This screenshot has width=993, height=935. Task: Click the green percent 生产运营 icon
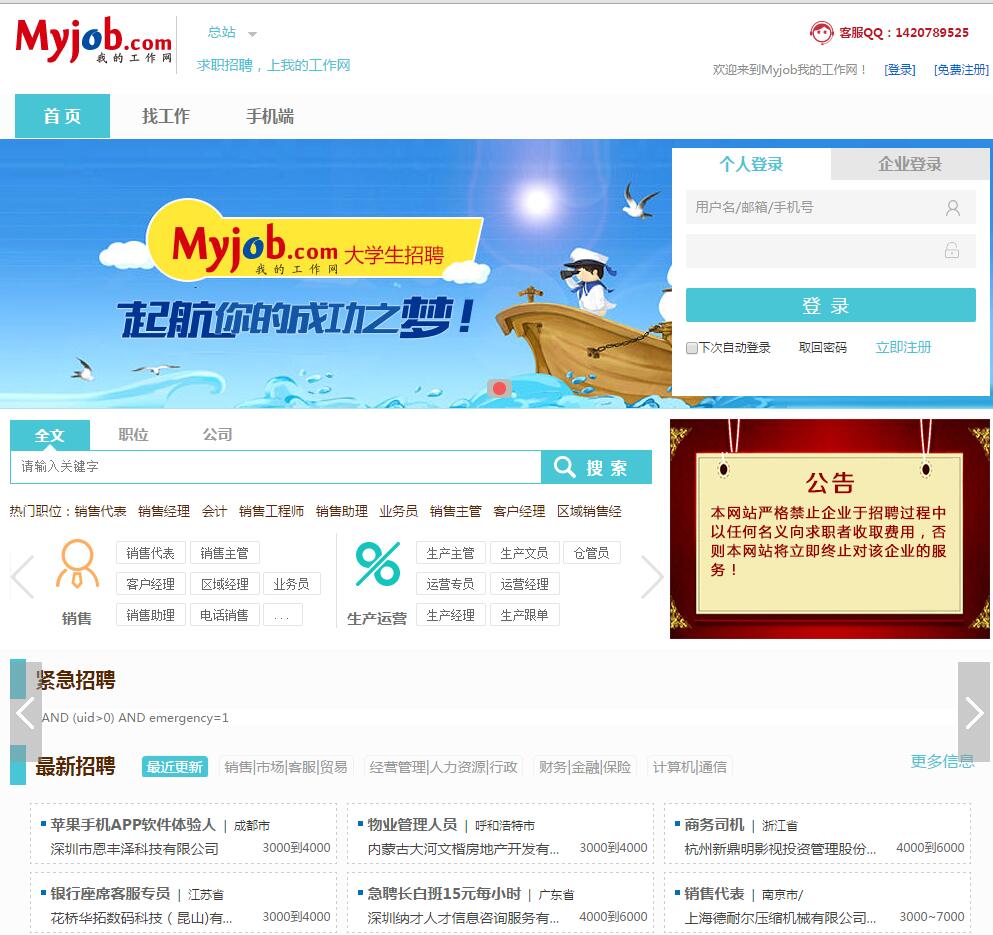point(377,564)
